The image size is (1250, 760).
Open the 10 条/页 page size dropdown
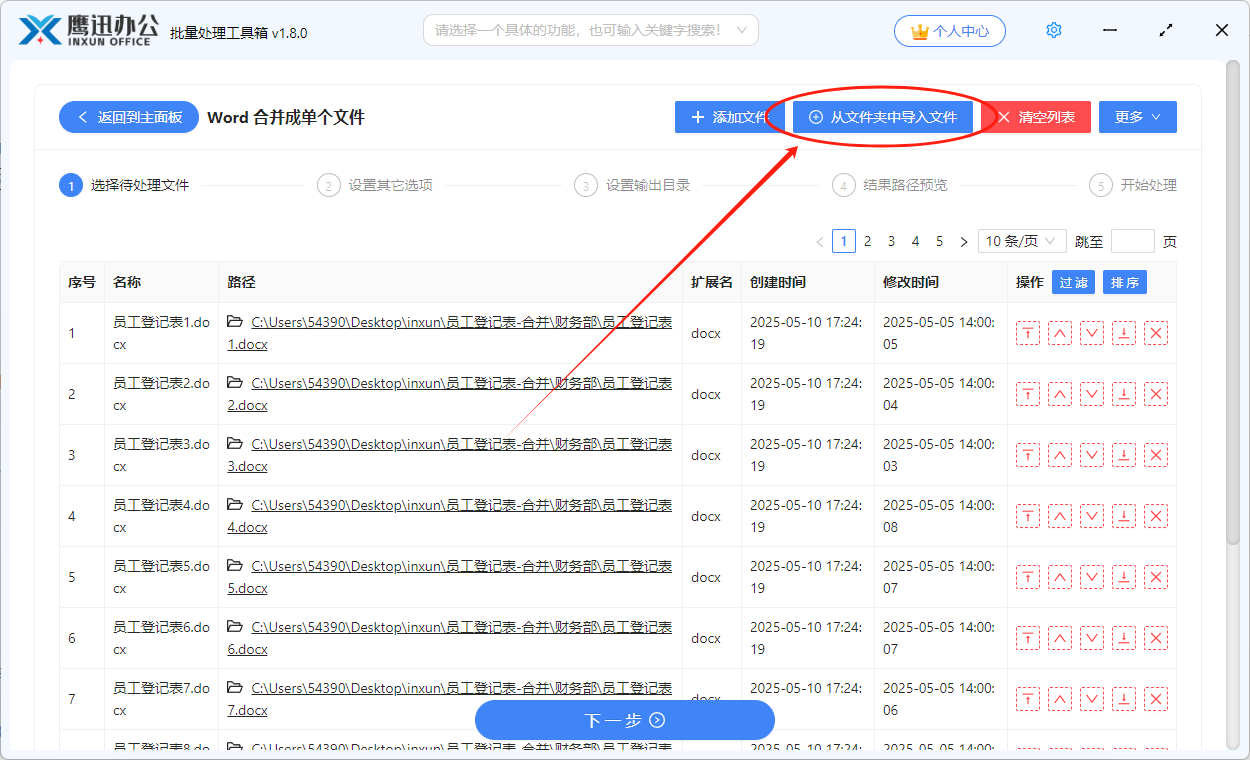[x=1021, y=240]
